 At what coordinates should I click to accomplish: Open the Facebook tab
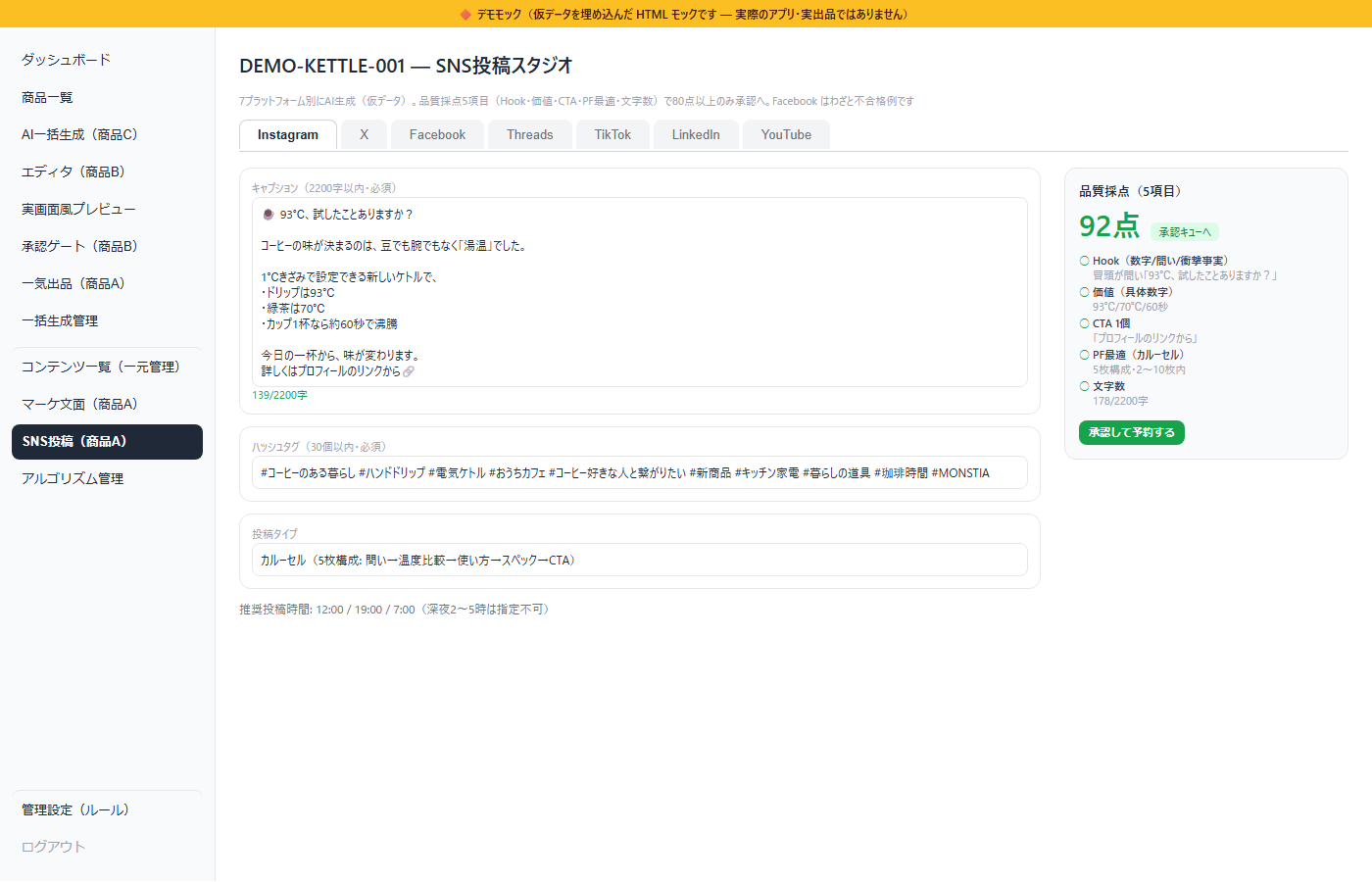[x=437, y=135]
